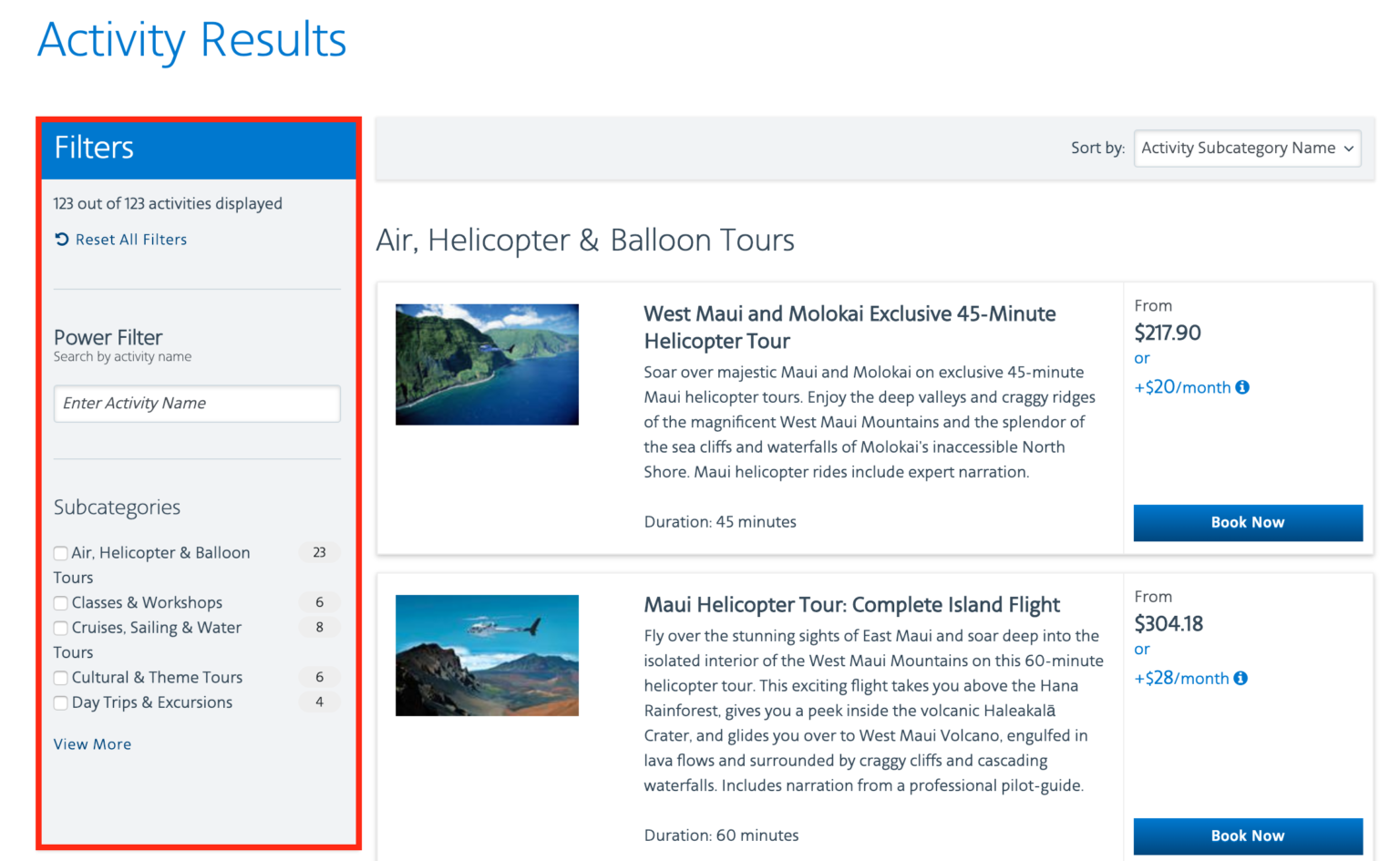Enable the Classes & Workshops checkbox

60,602
